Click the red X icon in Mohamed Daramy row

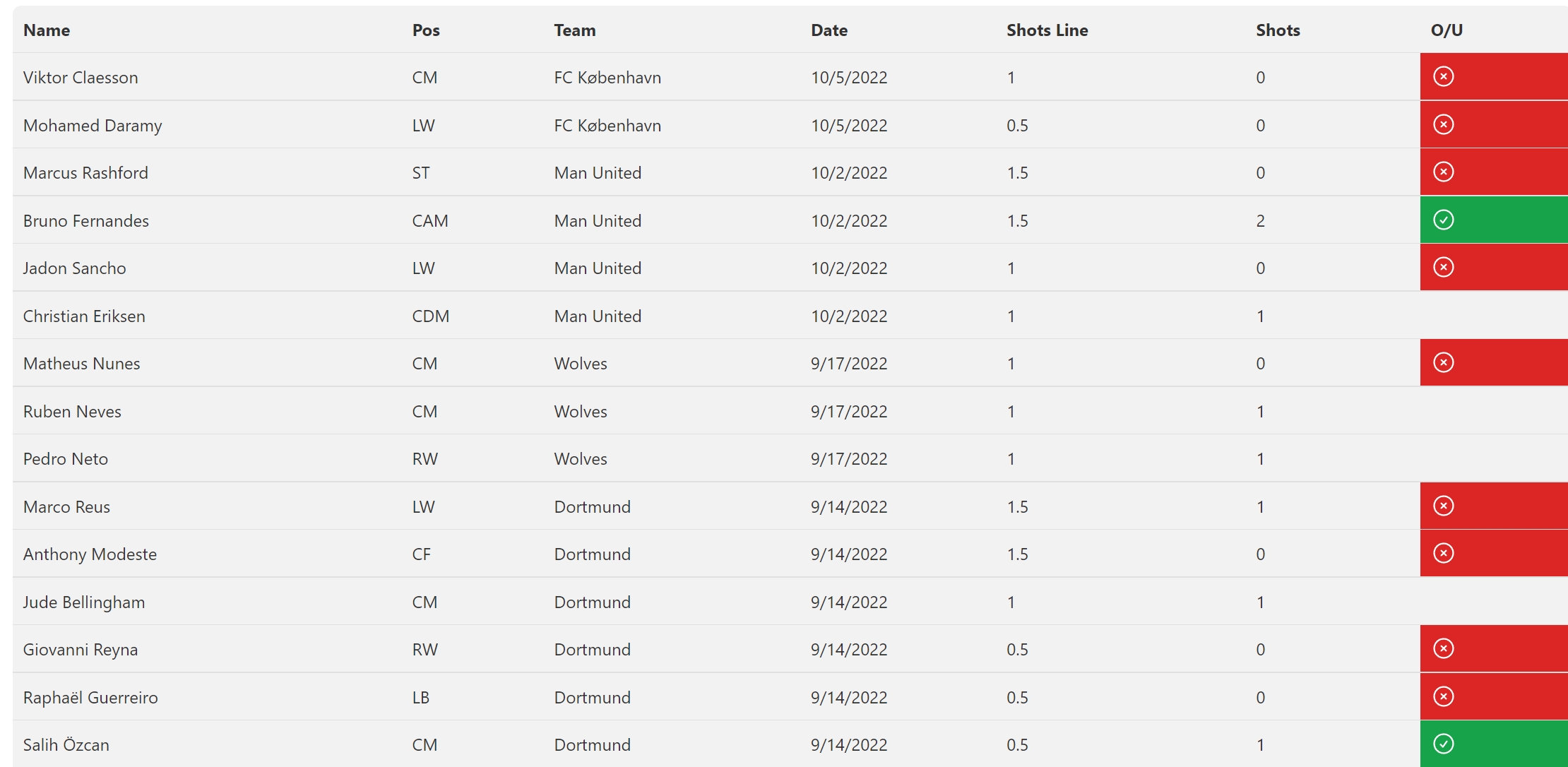pos(1443,124)
